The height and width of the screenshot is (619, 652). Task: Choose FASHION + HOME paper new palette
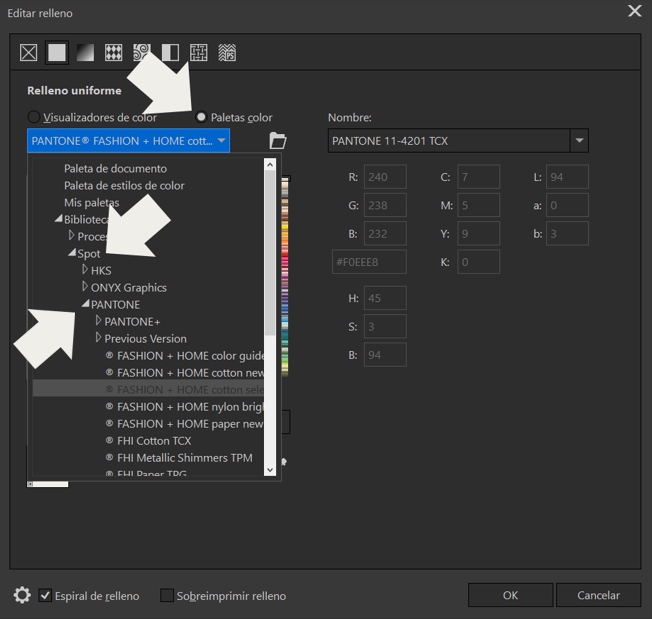[x=148, y=424]
